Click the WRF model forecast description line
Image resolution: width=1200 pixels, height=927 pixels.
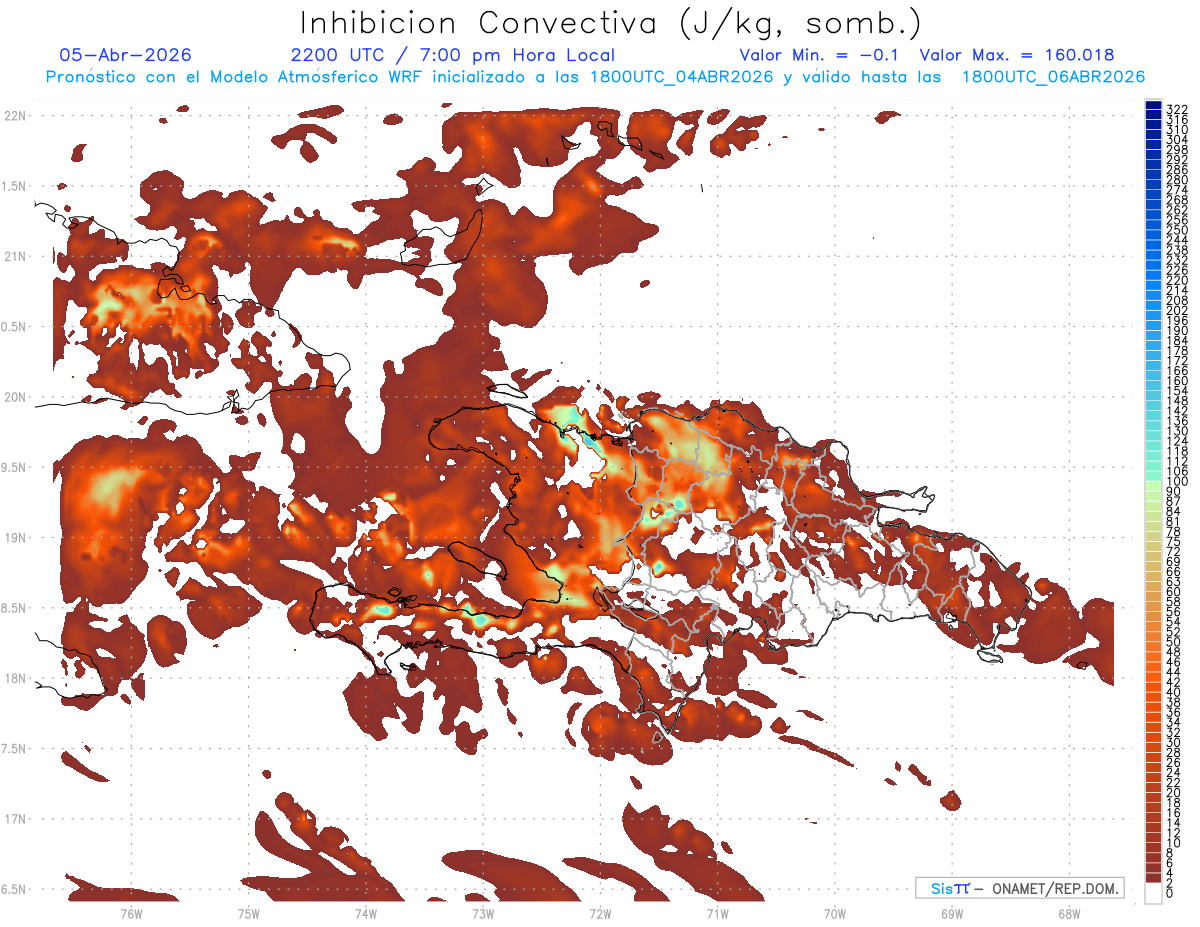coord(595,77)
